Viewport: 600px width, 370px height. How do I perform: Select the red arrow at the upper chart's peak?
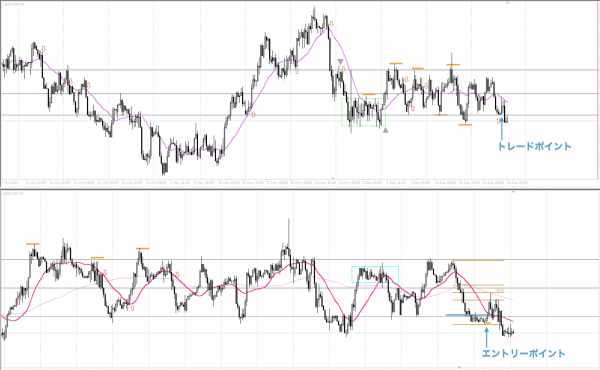[x=331, y=24]
